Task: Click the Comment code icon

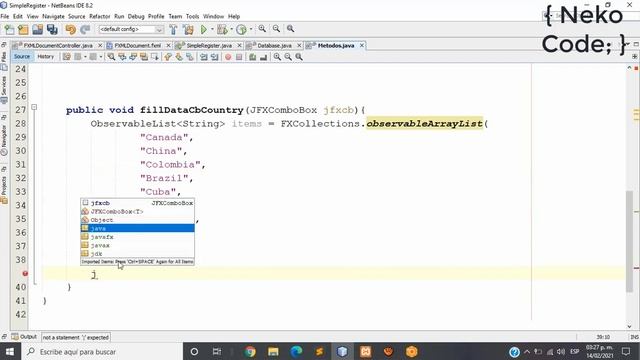Action: pyautogui.click(x=253, y=57)
